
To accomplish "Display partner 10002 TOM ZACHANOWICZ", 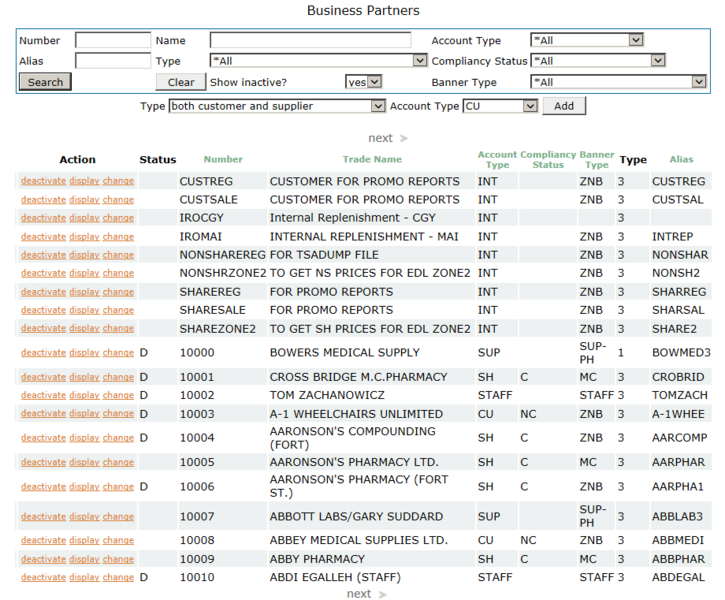I will [x=84, y=395].
